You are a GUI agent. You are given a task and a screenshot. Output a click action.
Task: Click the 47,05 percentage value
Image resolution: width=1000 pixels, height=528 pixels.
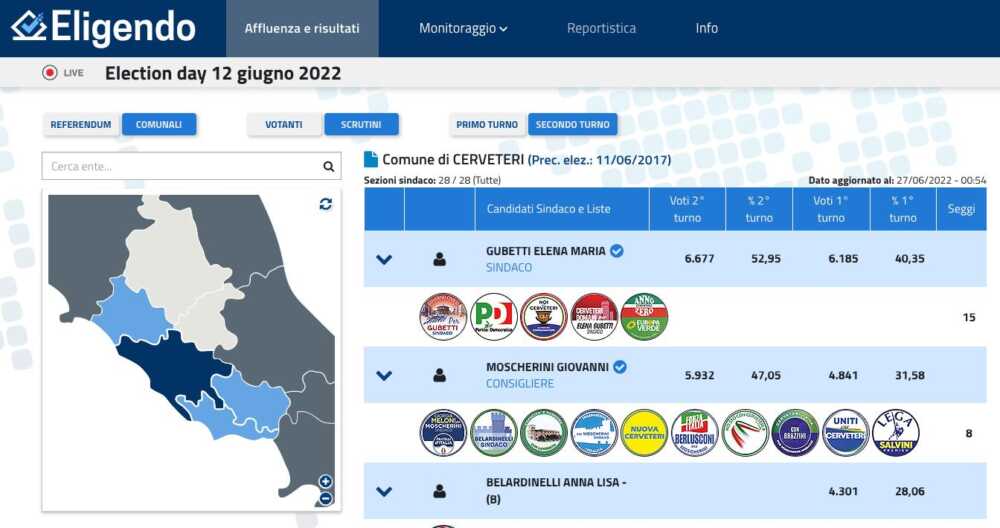coord(766,375)
